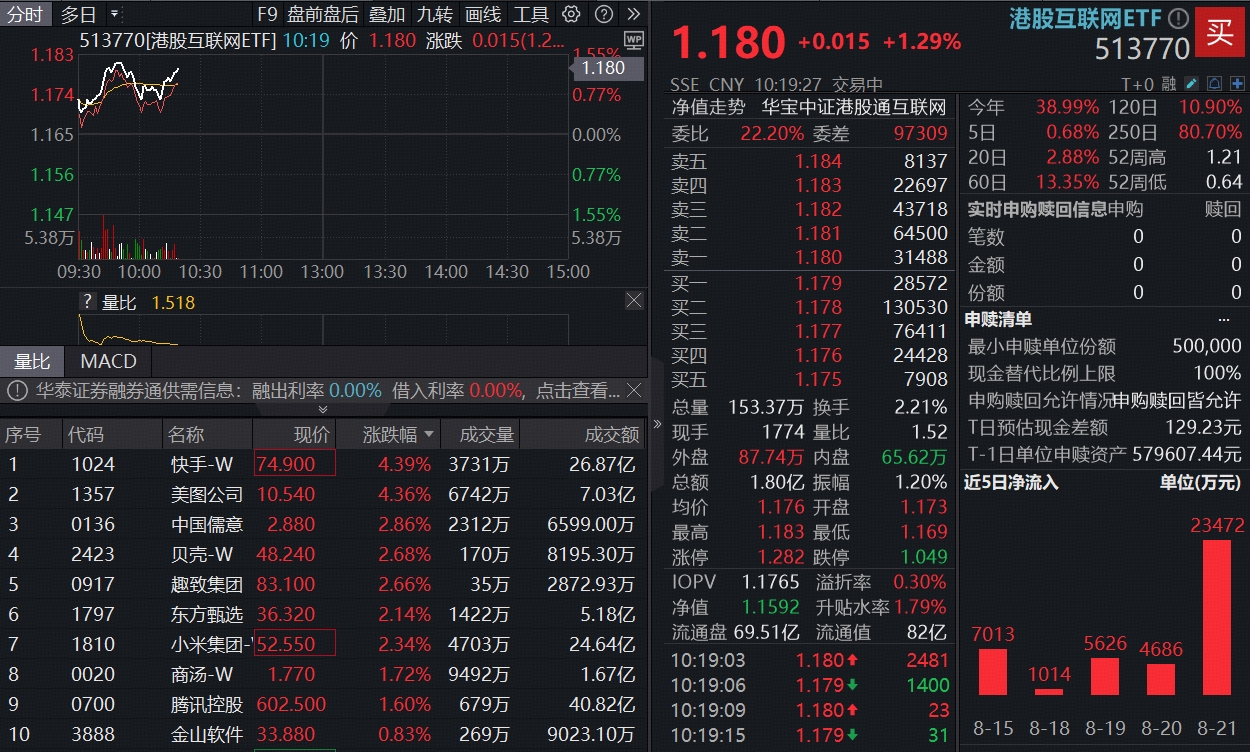Set a price alert via the bell icon
1250x752 pixels.
coord(1214,84)
